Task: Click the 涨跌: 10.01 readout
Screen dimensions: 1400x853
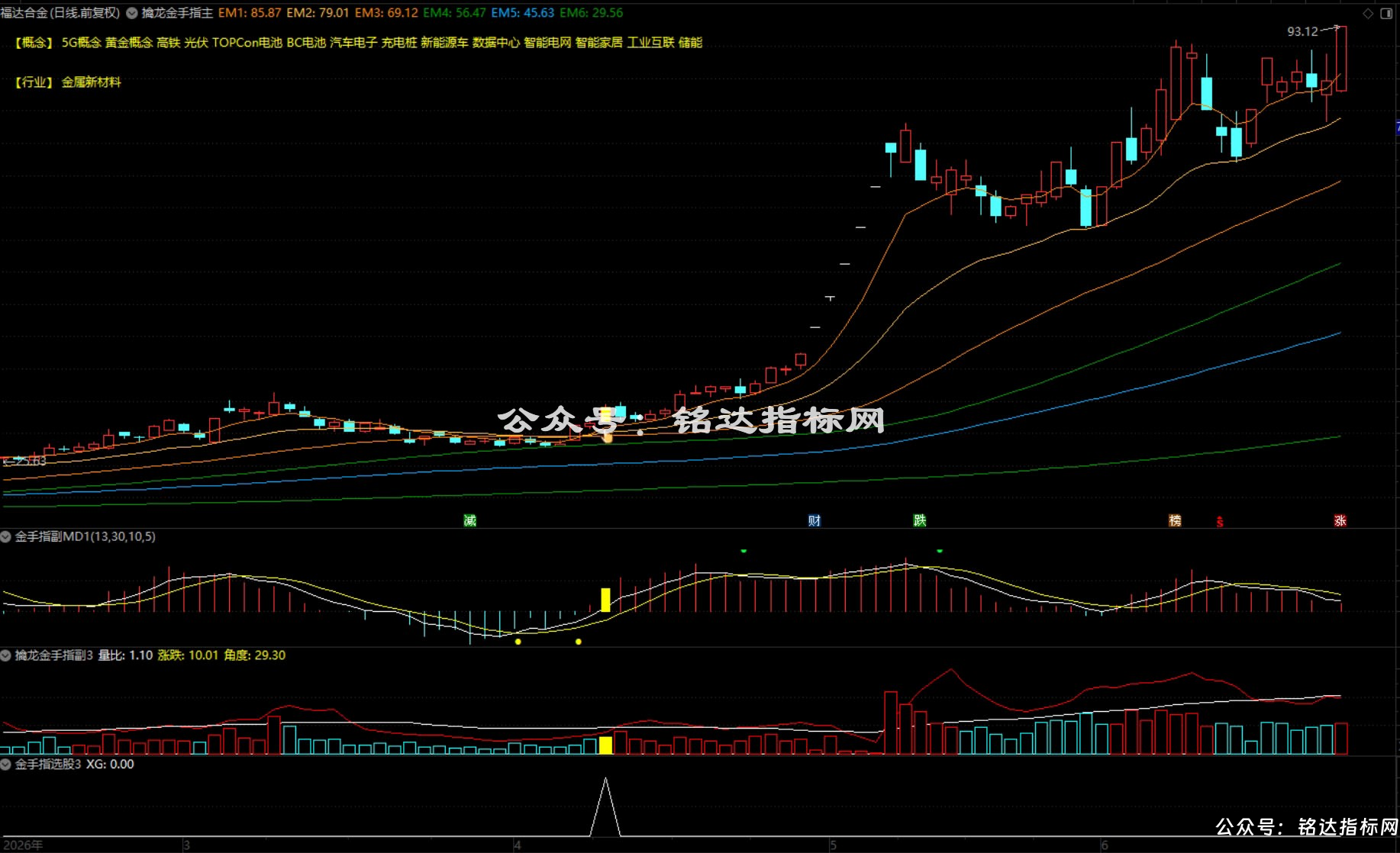Action: [x=188, y=655]
